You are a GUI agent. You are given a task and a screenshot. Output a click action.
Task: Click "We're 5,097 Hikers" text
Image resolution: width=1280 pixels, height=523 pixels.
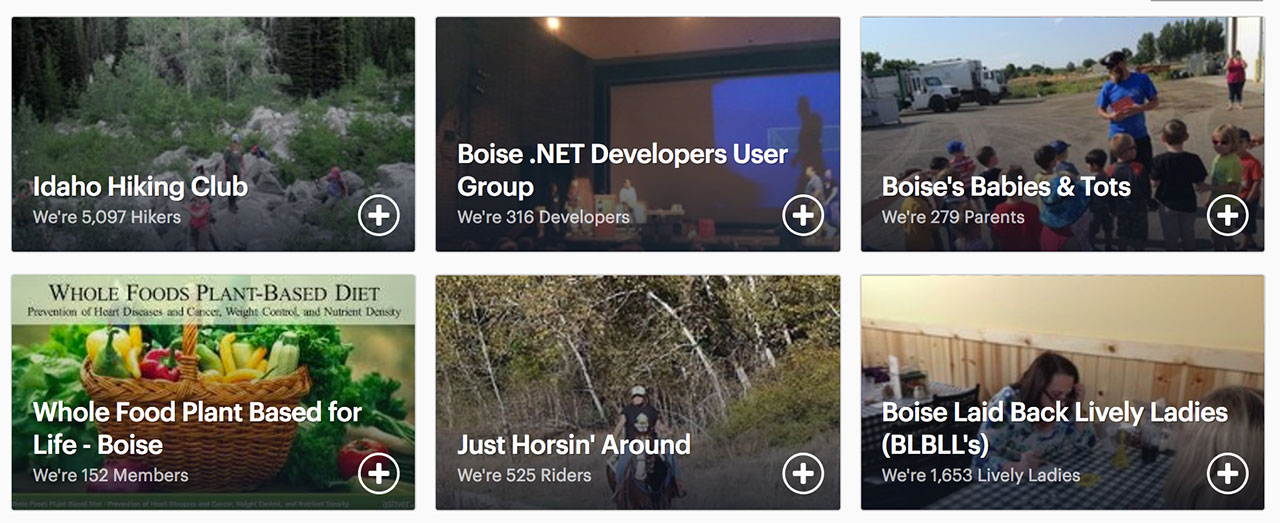point(107,217)
